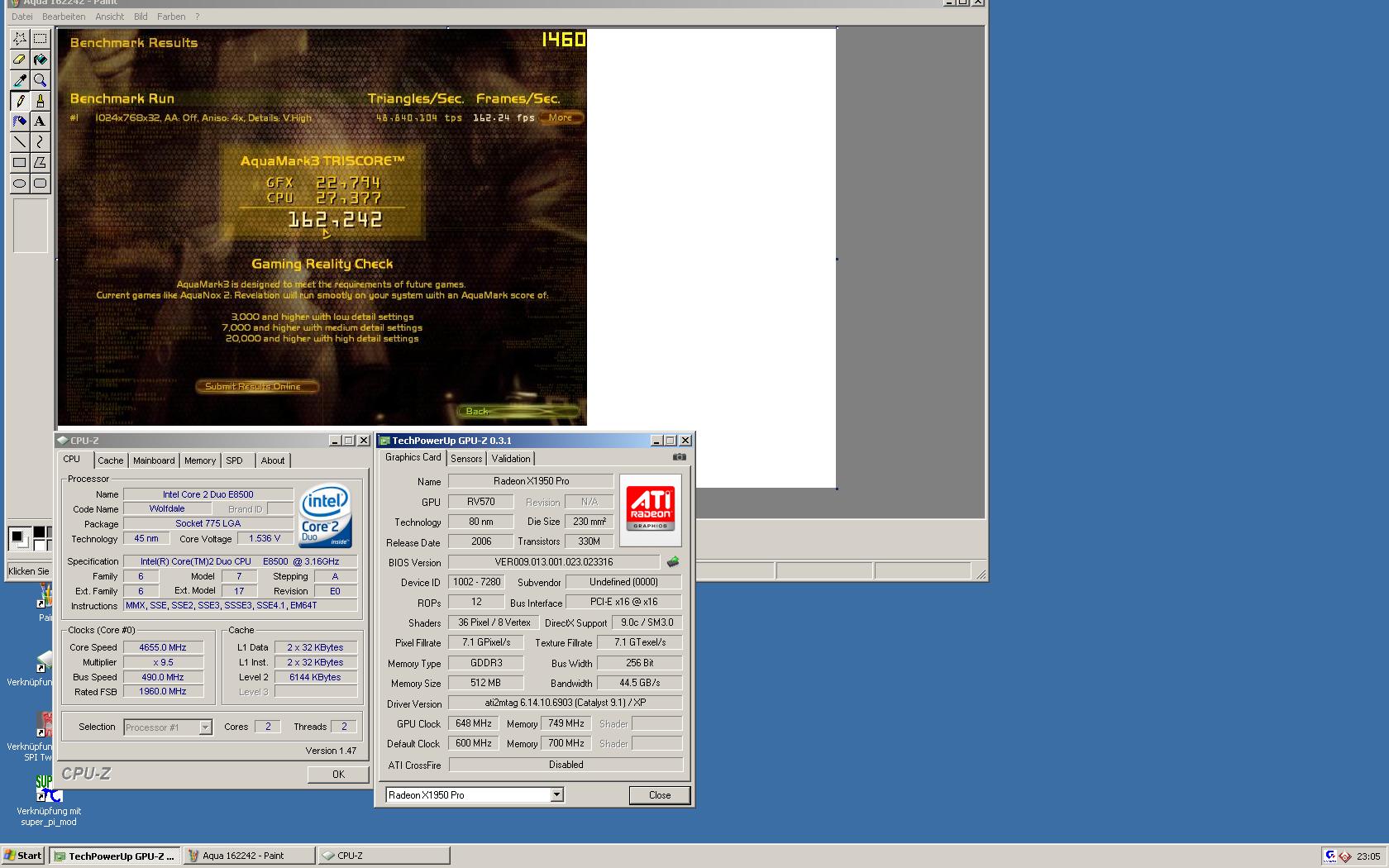The height and width of the screenshot is (868, 1389).
Task: Open the Farben menu in Paint
Action: coord(171,17)
